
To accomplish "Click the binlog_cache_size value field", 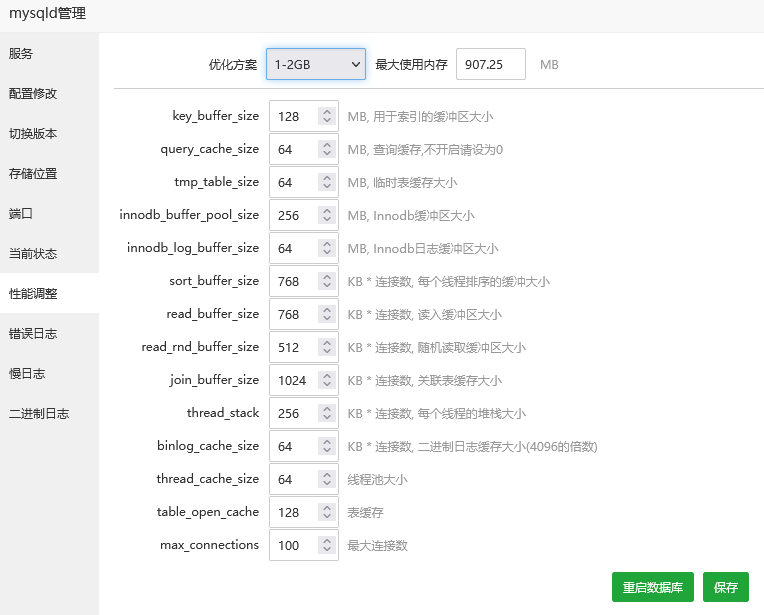I will point(304,446).
